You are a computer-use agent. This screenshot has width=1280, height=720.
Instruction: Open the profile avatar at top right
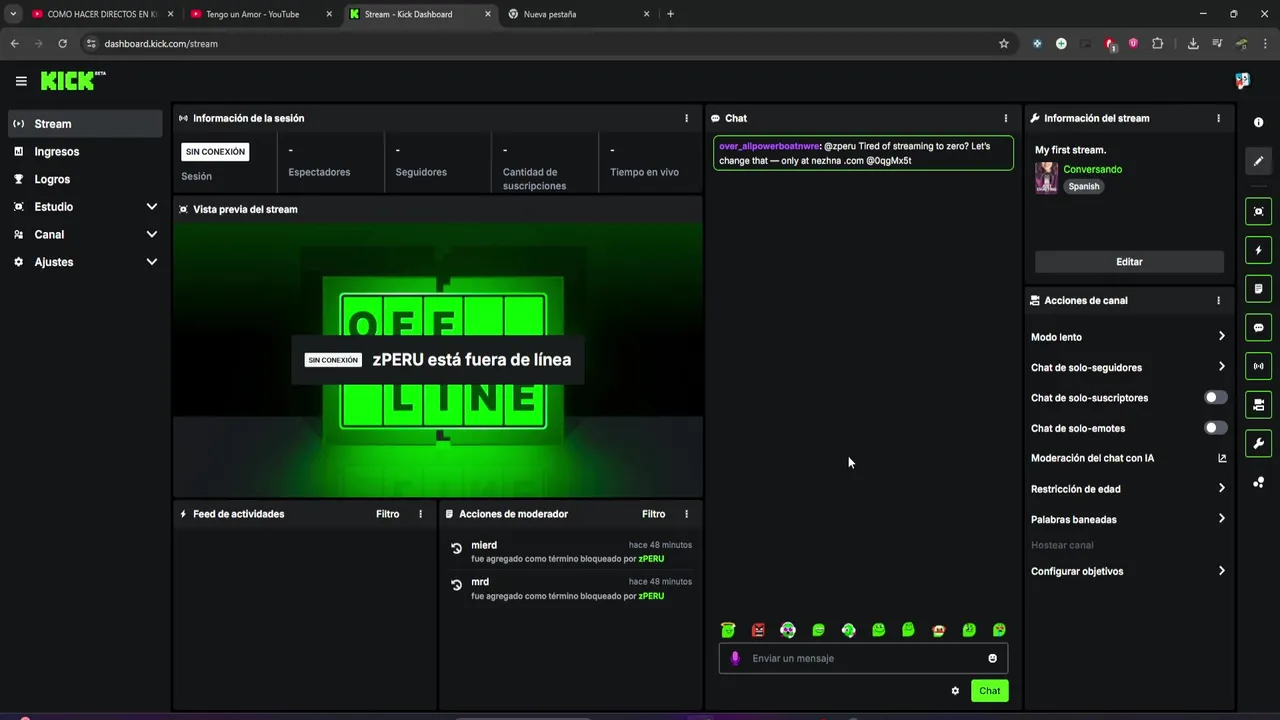pyautogui.click(x=1242, y=81)
